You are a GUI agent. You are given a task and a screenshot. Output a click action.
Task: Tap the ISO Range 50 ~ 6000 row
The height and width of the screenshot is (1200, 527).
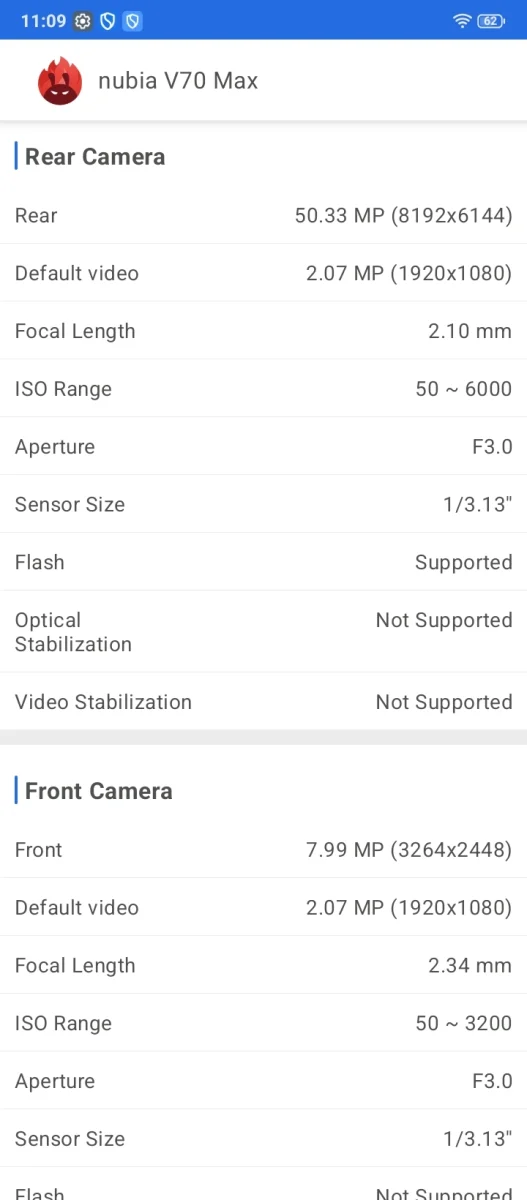point(263,389)
